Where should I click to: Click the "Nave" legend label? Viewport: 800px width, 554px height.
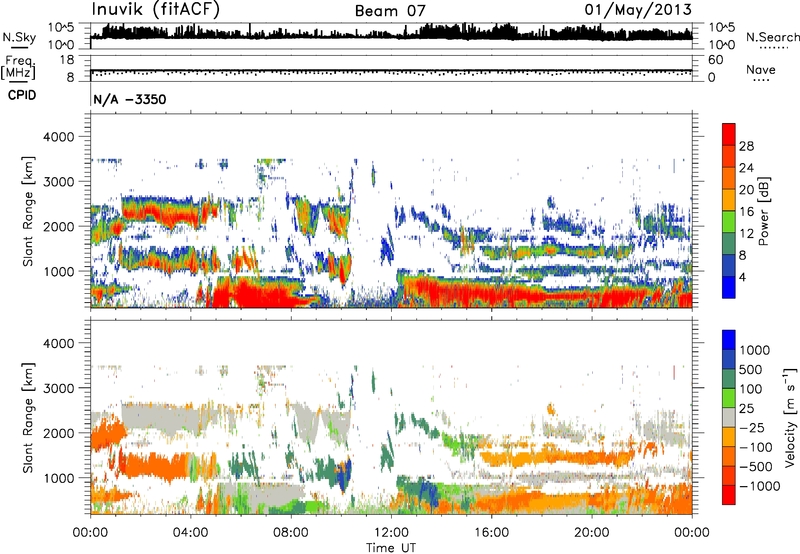click(761, 69)
